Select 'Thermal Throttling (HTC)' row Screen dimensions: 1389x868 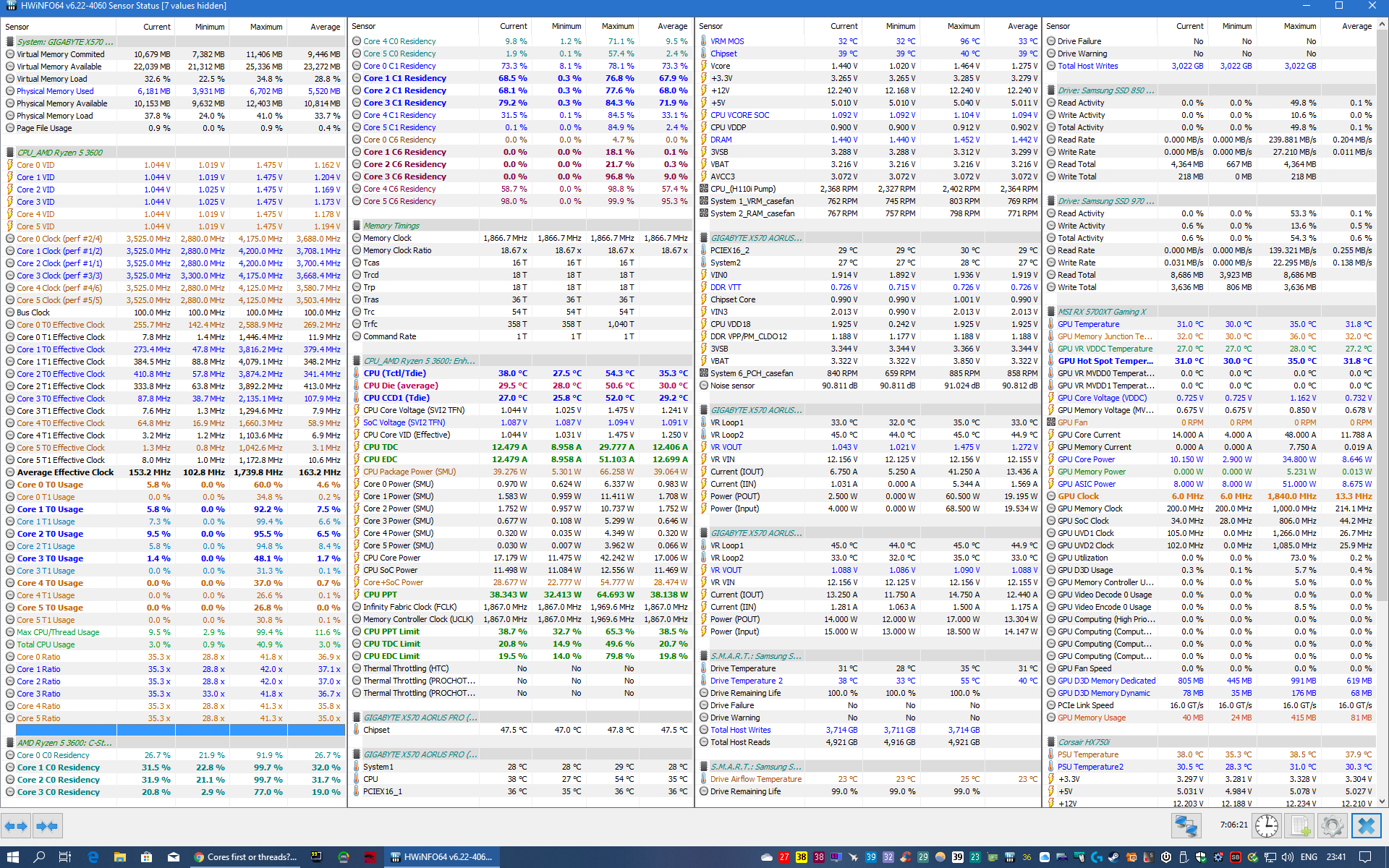[x=521, y=668]
